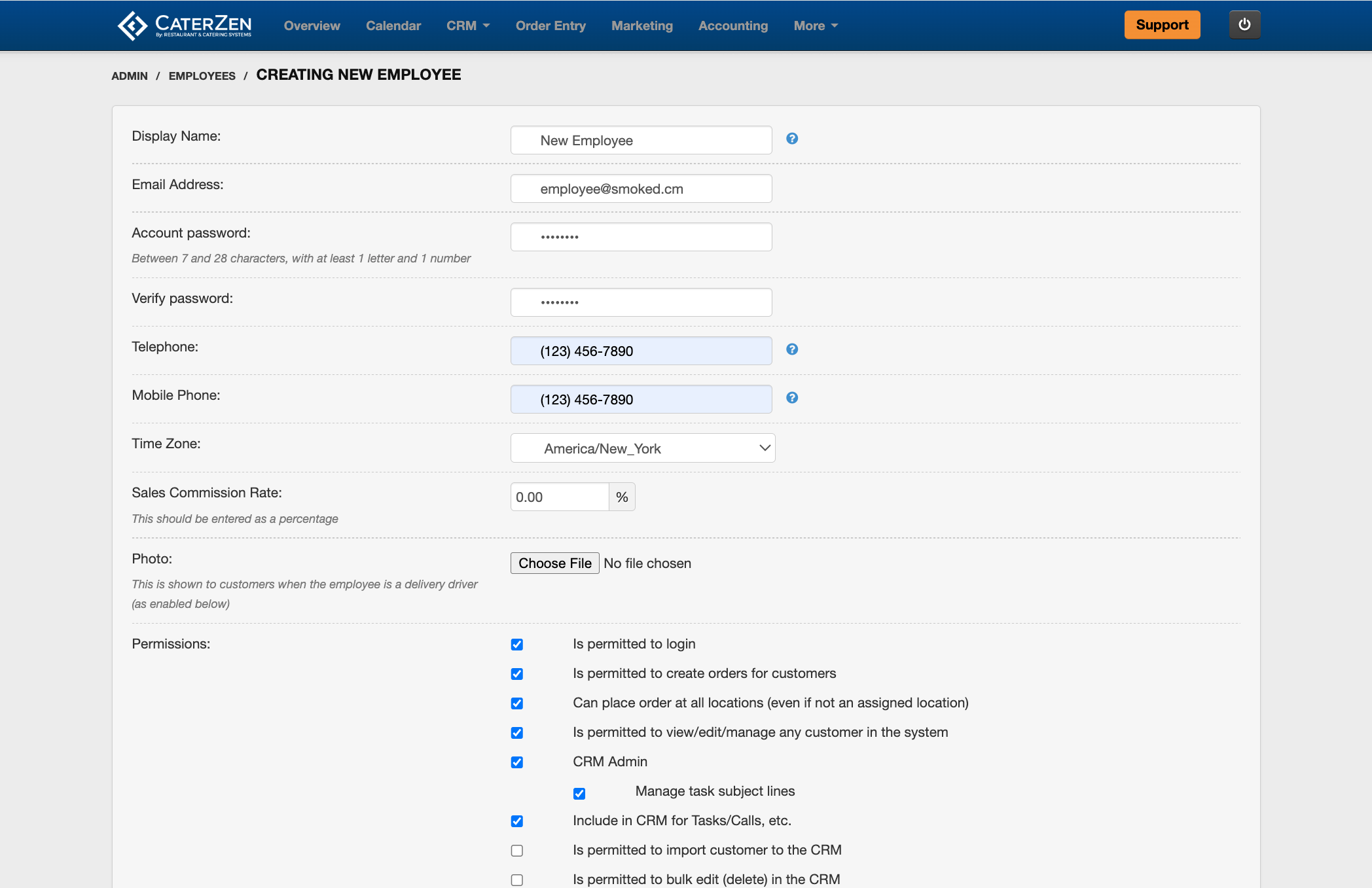Screen dimensions: 1372x888
Task: Click Choose File for employee photo
Action: click(x=555, y=563)
